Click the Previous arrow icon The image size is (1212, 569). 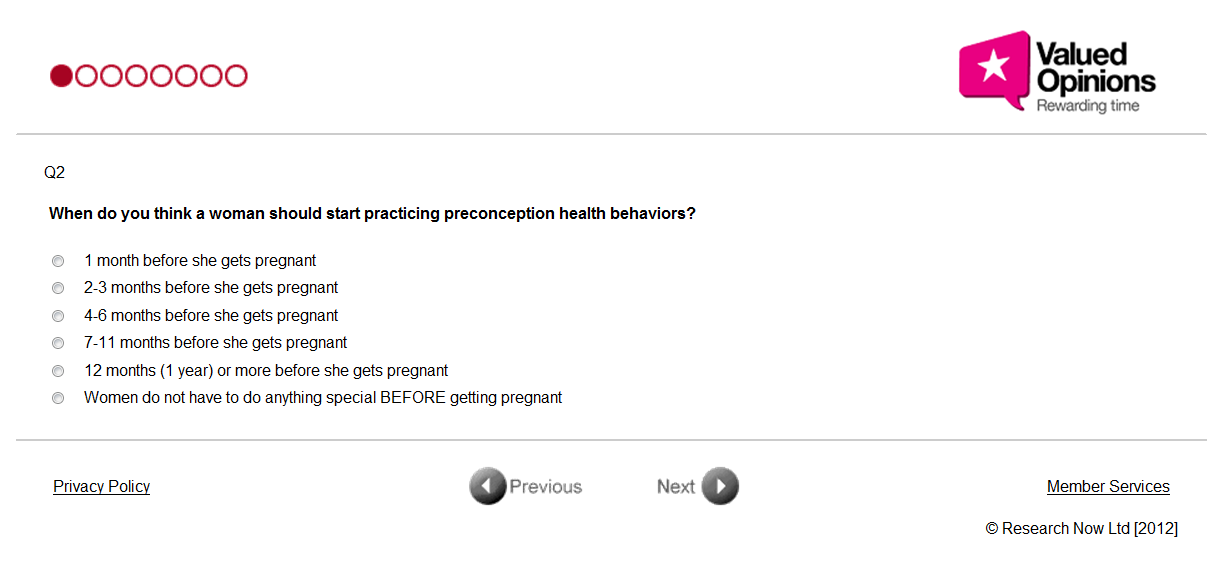tap(487, 487)
